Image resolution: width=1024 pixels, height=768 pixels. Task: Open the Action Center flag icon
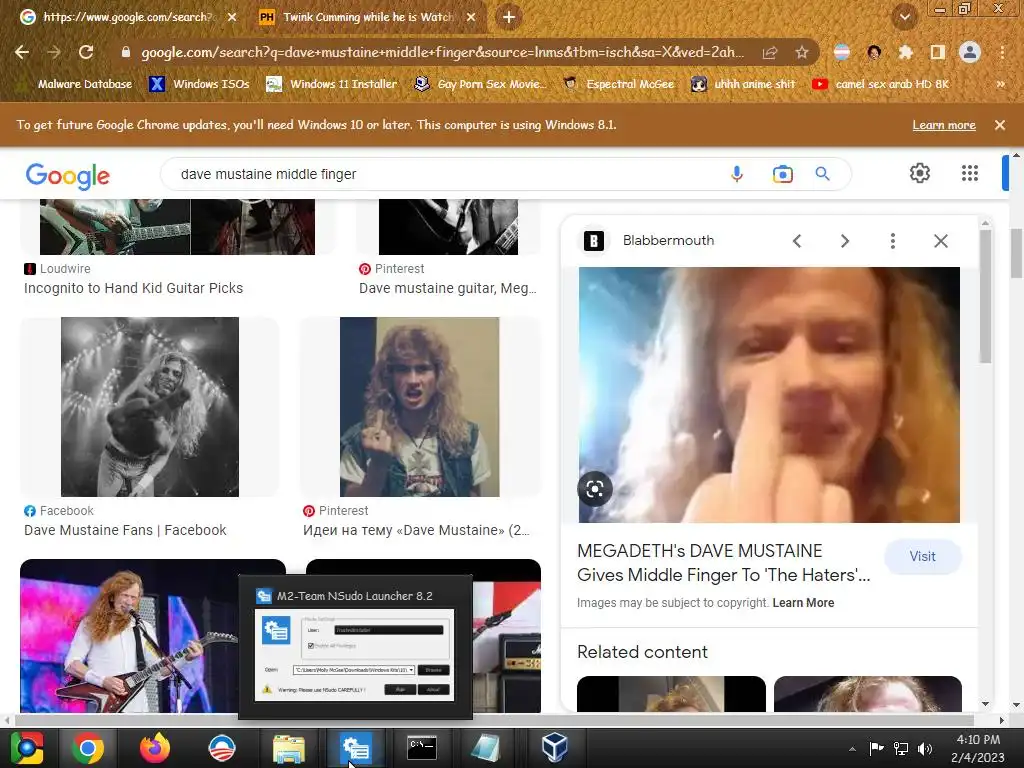(876, 748)
